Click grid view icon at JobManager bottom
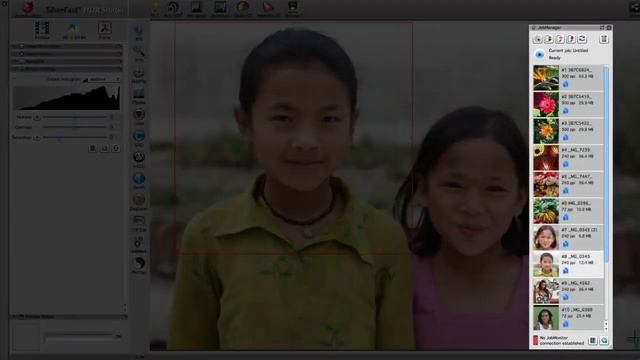 pyautogui.click(x=593, y=340)
